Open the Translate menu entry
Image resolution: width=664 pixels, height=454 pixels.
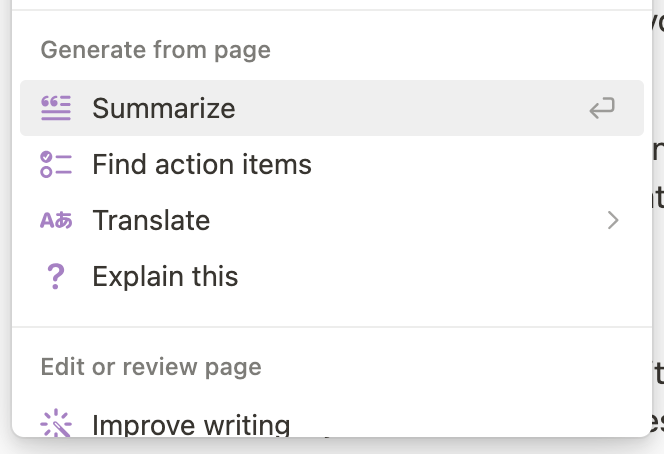point(332,220)
